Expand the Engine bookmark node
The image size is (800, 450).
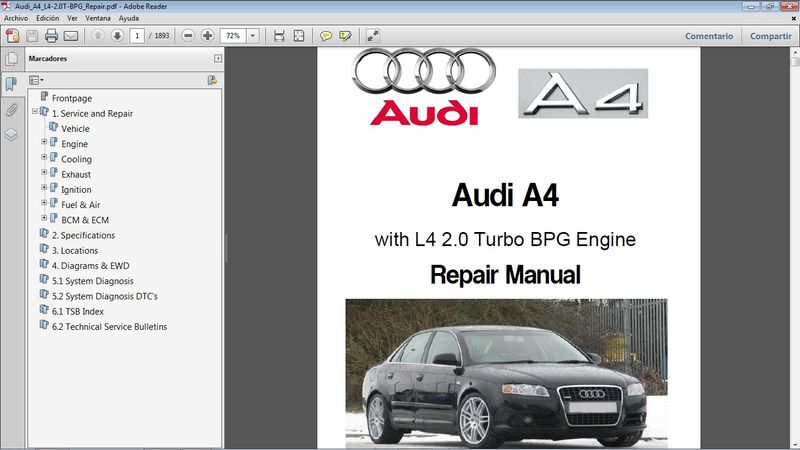pyautogui.click(x=44, y=143)
